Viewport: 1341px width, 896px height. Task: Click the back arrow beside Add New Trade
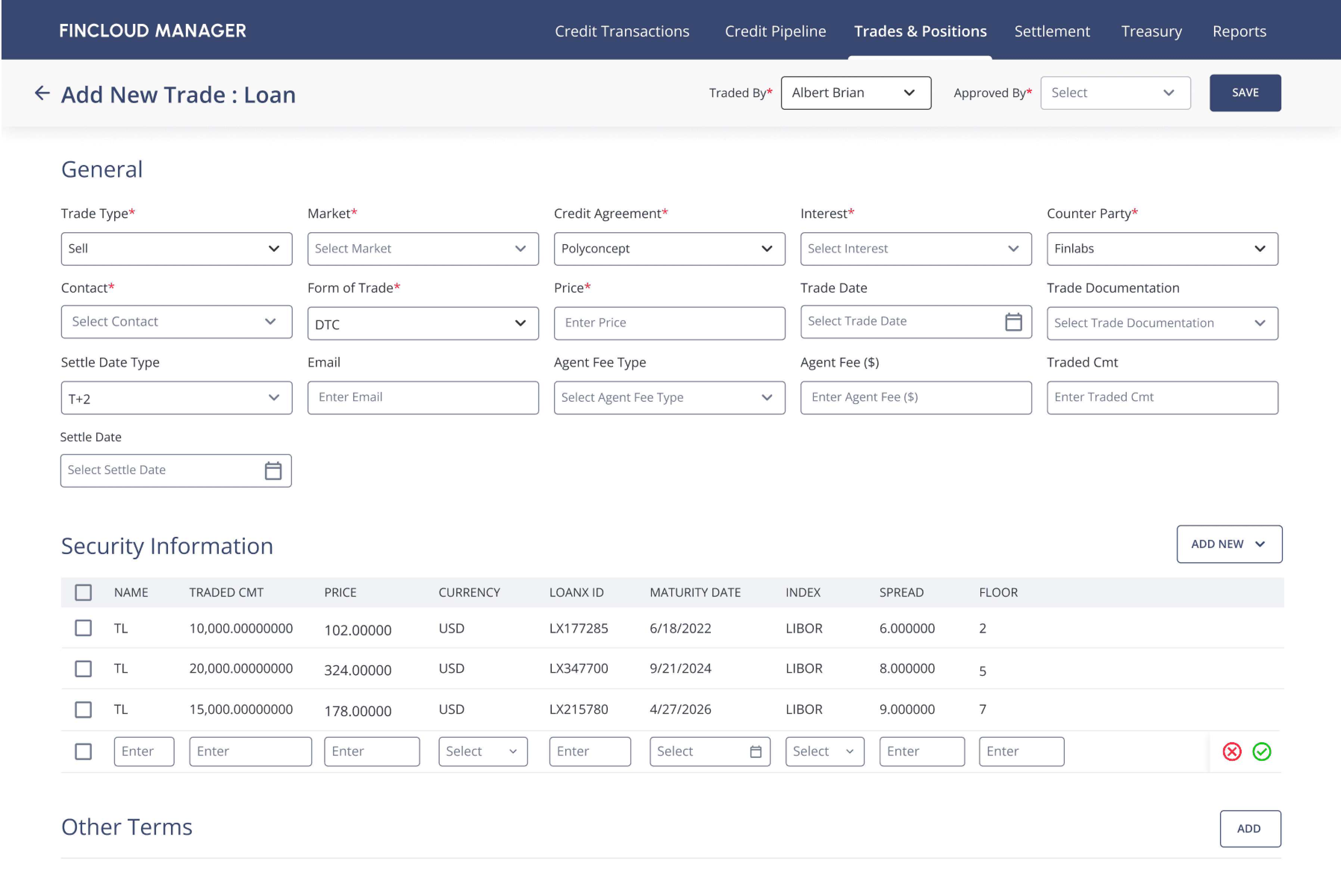coord(42,93)
